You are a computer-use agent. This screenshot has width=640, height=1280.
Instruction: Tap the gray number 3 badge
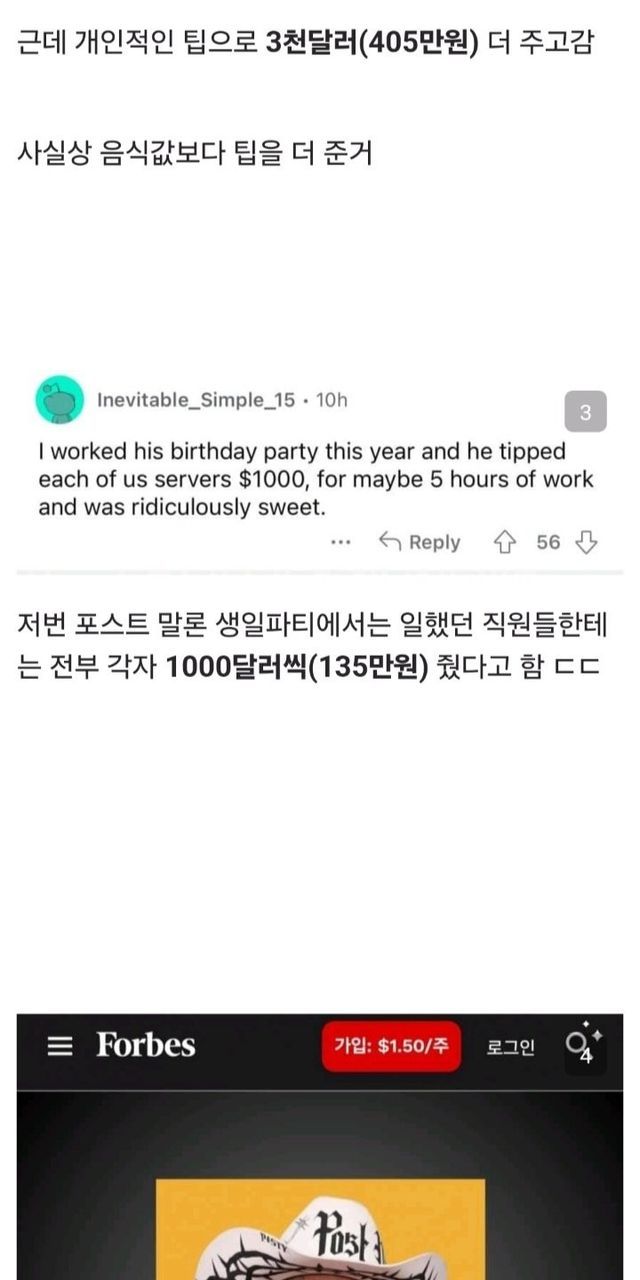coord(585,412)
